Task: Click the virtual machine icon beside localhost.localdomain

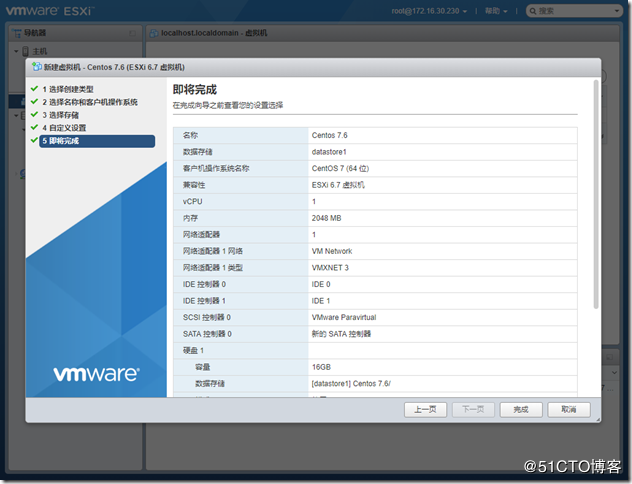Action: [x=154, y=33]
